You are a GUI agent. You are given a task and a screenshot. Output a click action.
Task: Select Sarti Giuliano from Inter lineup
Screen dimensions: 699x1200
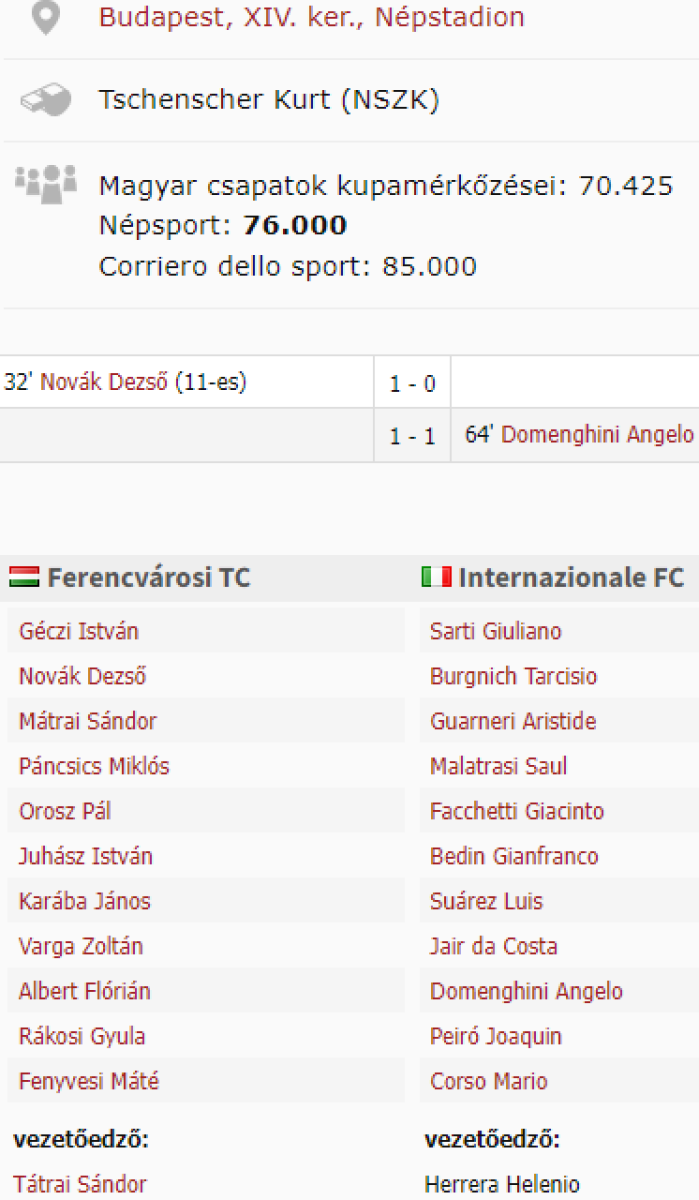pyautogui.click(x=496, y=632)
